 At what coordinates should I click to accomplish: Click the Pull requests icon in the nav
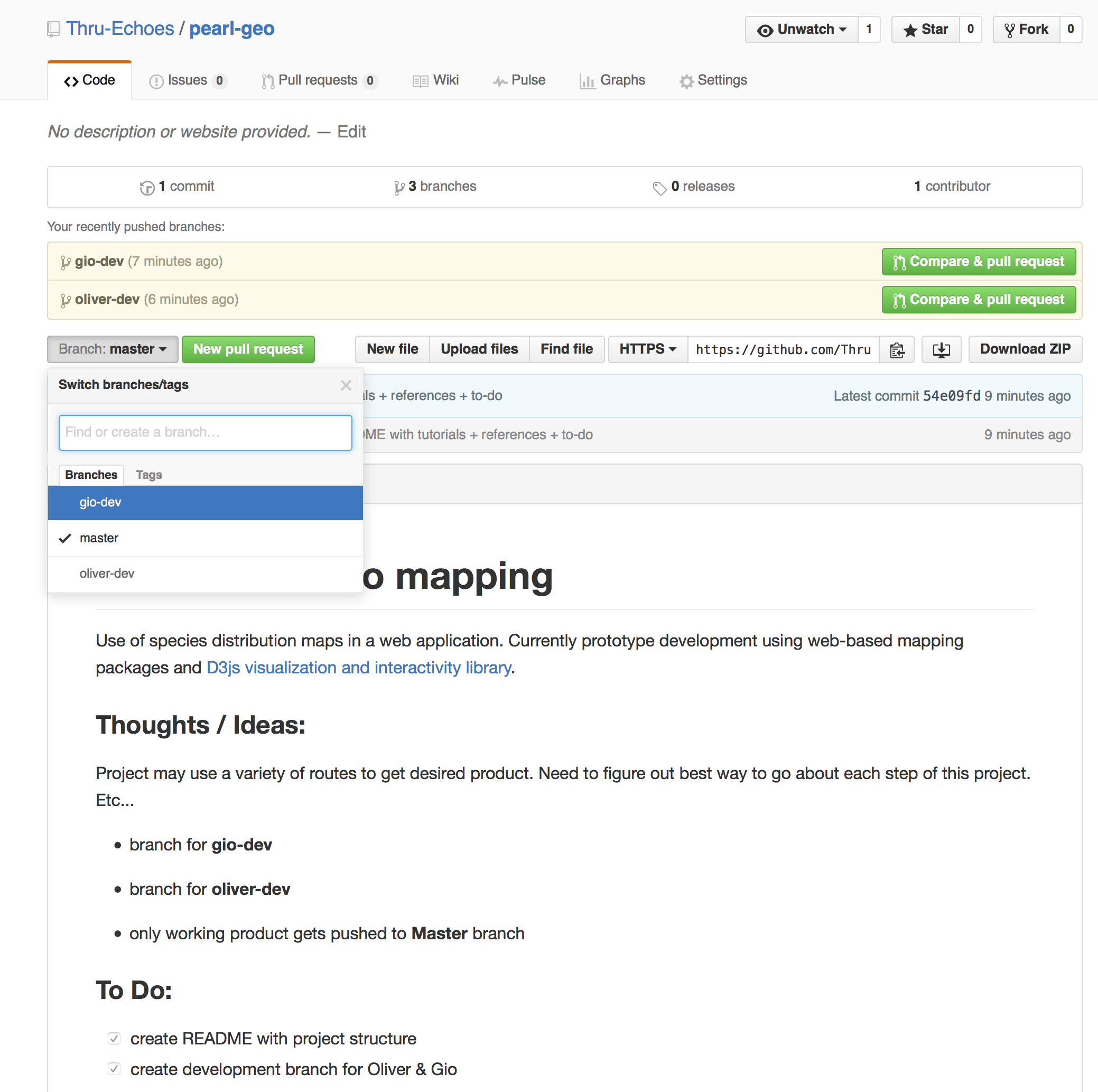pyautogui.click(x=268, y=81)
